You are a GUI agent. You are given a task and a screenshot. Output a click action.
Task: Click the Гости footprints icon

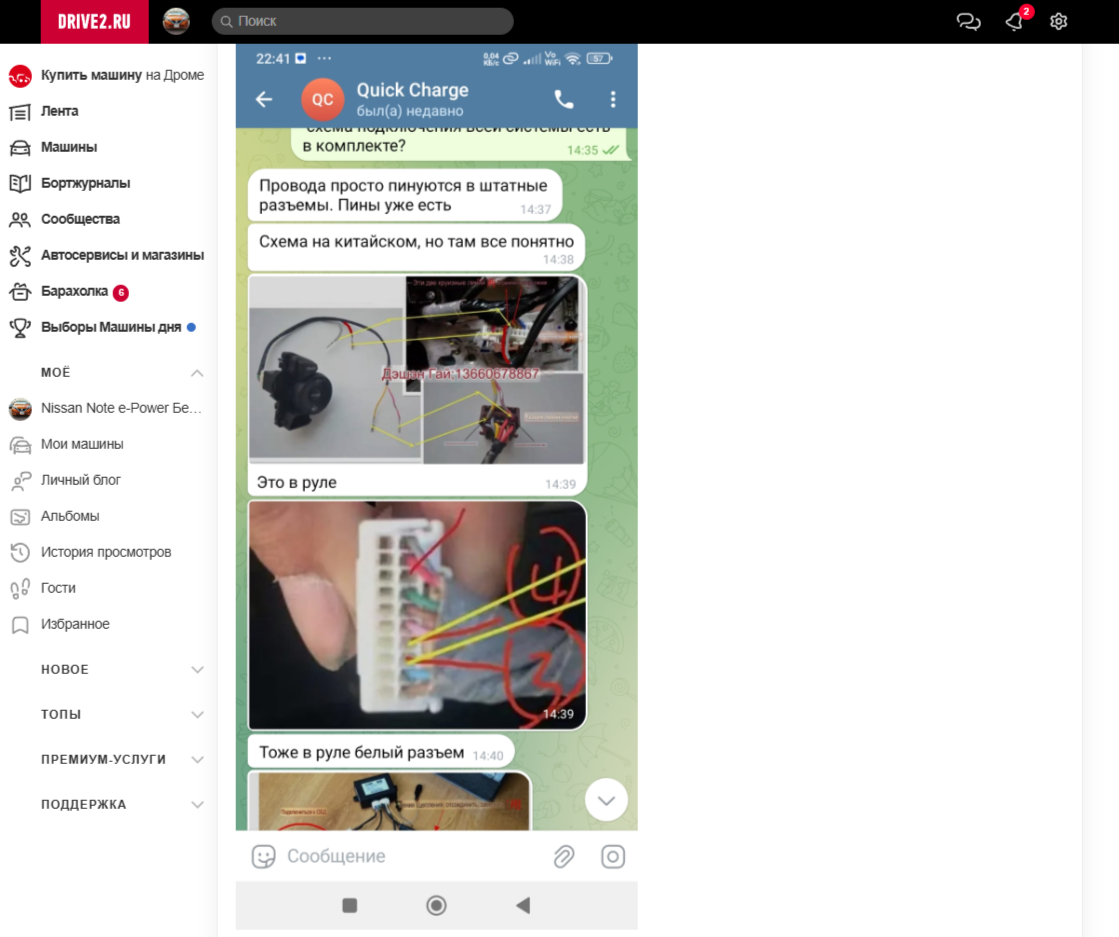coord(20,589)
